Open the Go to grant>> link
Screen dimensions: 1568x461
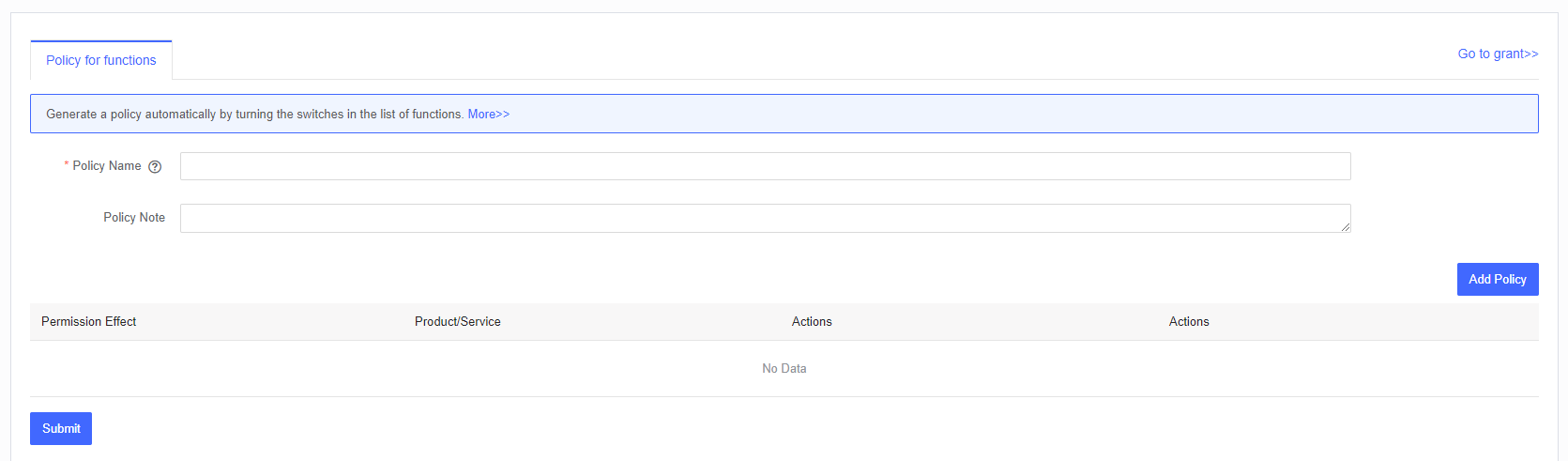click(x=1498, y=54)
